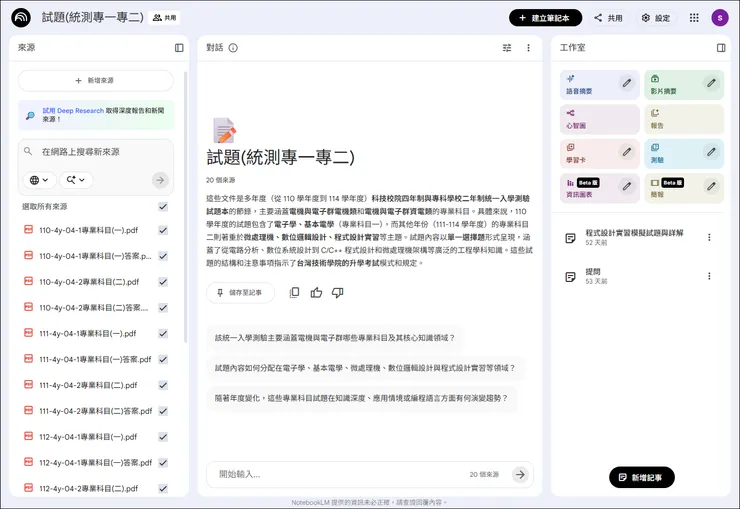Uncheck 111-4y-04-2專業科目(二)答案.pdf source
The height and width of the screenshot is (509, 740).
163,411
